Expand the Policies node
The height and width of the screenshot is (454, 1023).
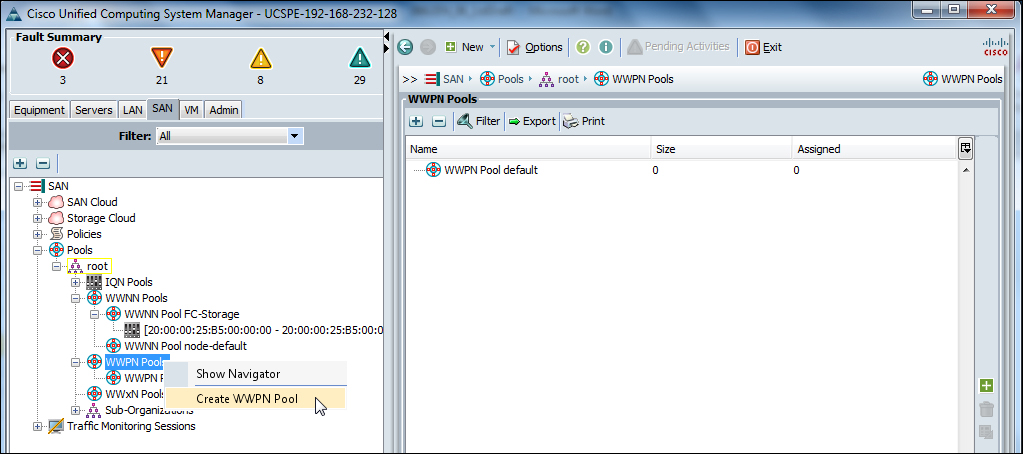37,234
